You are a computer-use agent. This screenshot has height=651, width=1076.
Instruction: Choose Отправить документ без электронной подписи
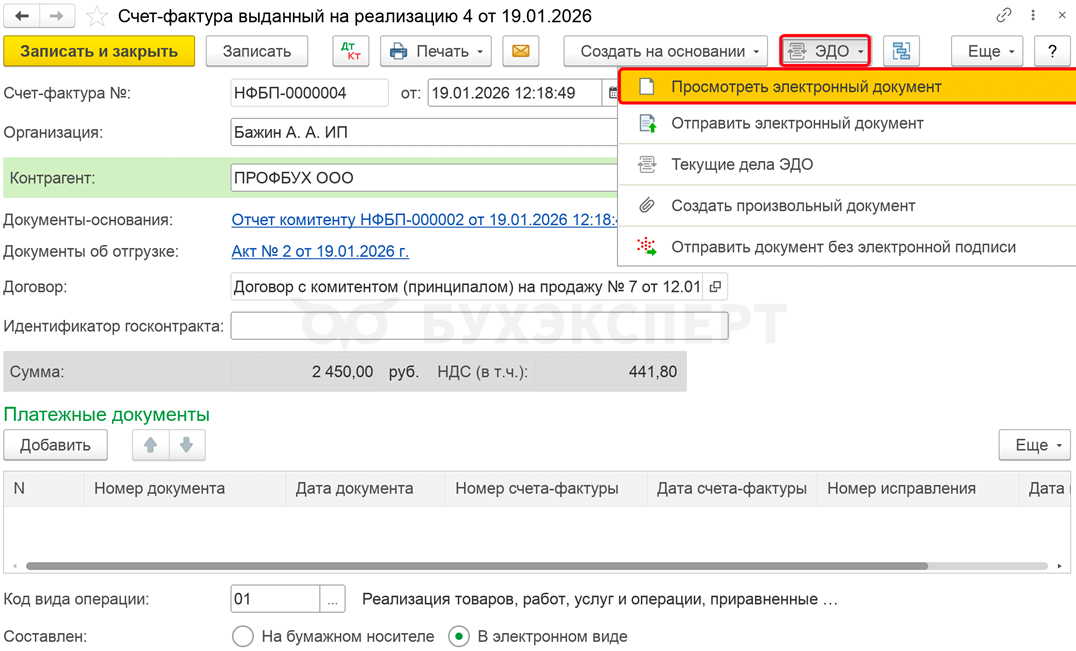(x=847, y=247)
